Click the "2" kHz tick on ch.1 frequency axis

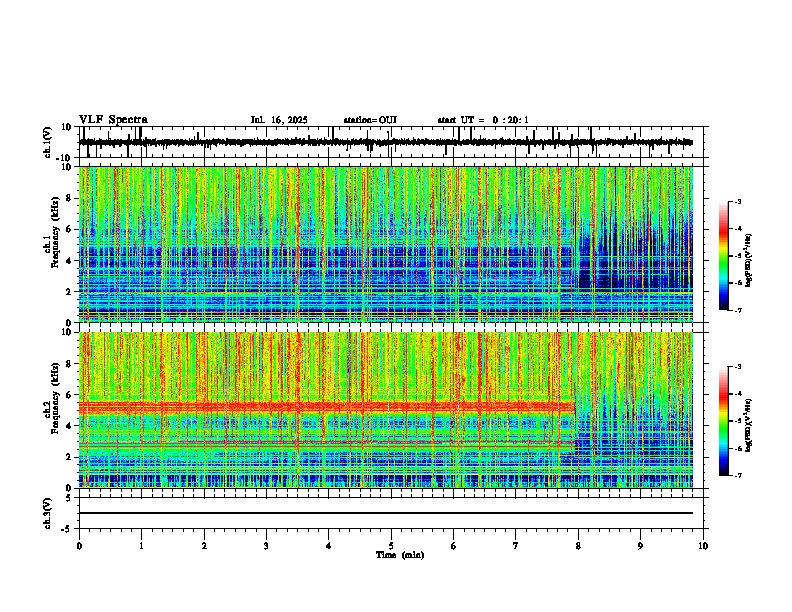pyautogui.click(x=70, y=292)
